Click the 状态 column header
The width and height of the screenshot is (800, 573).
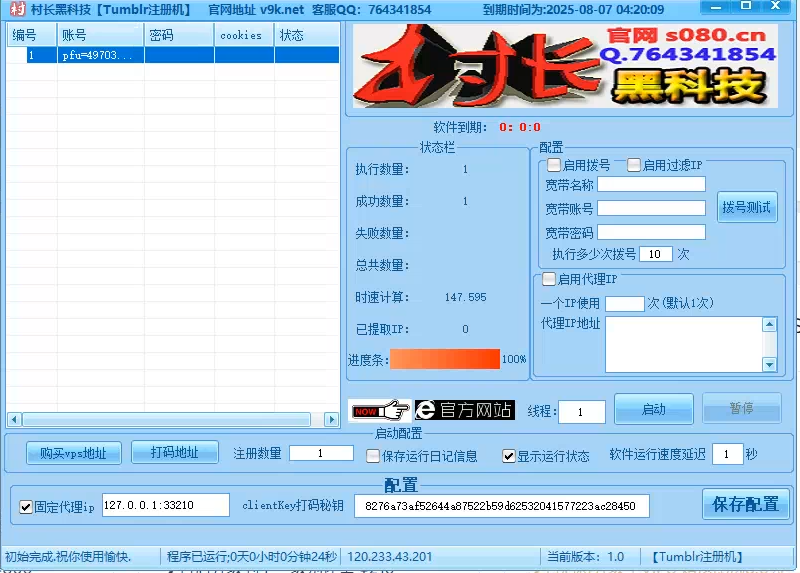307,35
